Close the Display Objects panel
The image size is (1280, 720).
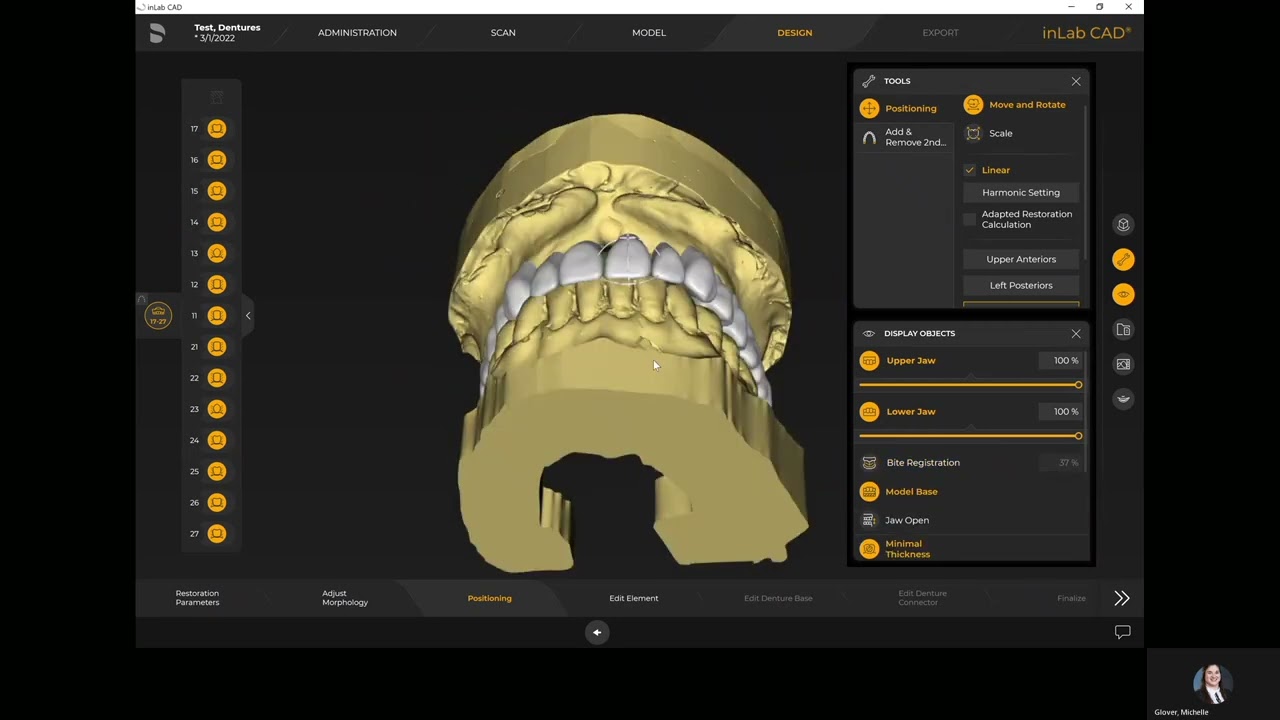coord(1076,333)
